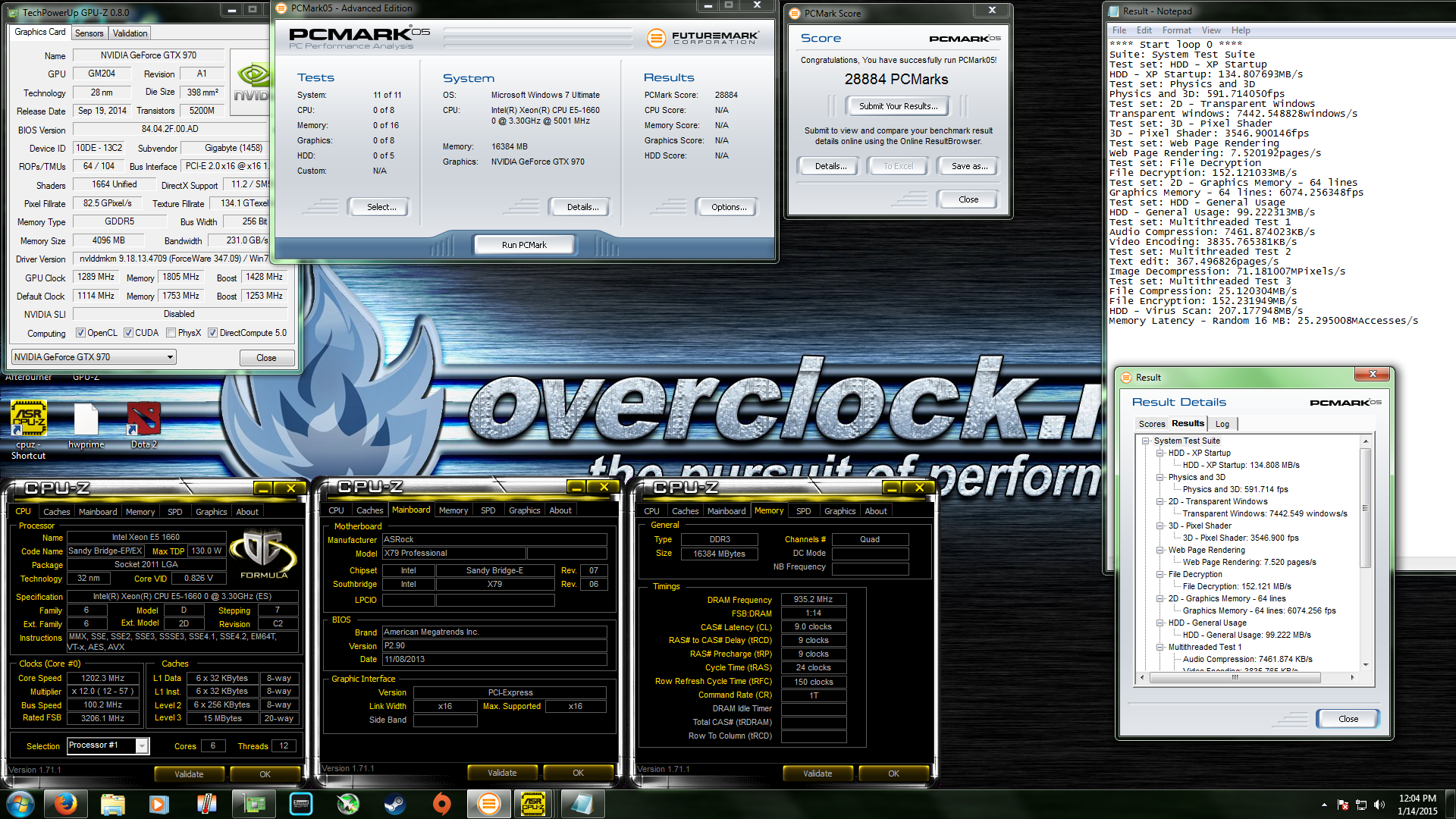Open the Windows Start menu
1456x819 pixels.
(20, 804)
